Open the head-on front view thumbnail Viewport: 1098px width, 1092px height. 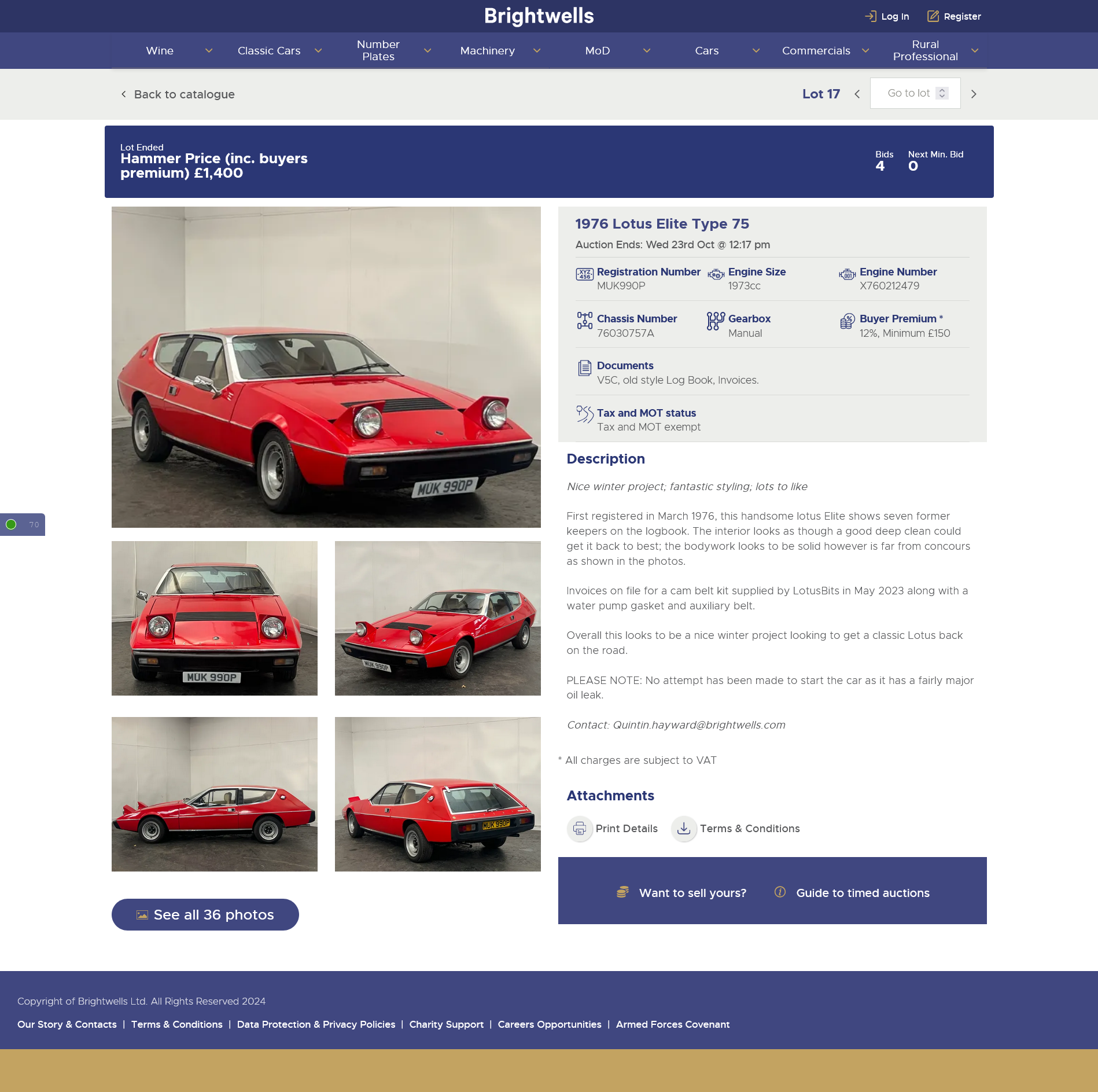coord(215,618)
